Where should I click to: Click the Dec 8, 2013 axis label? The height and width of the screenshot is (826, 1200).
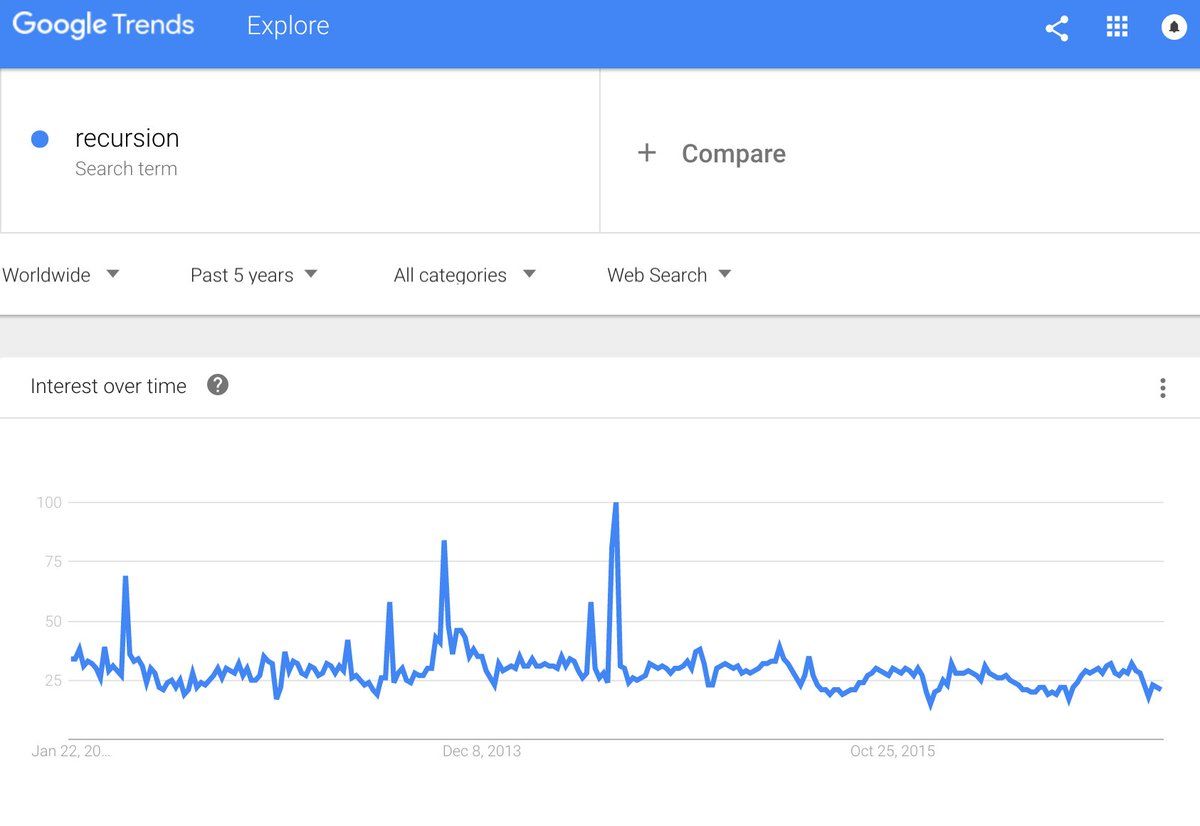coord(482,751)
